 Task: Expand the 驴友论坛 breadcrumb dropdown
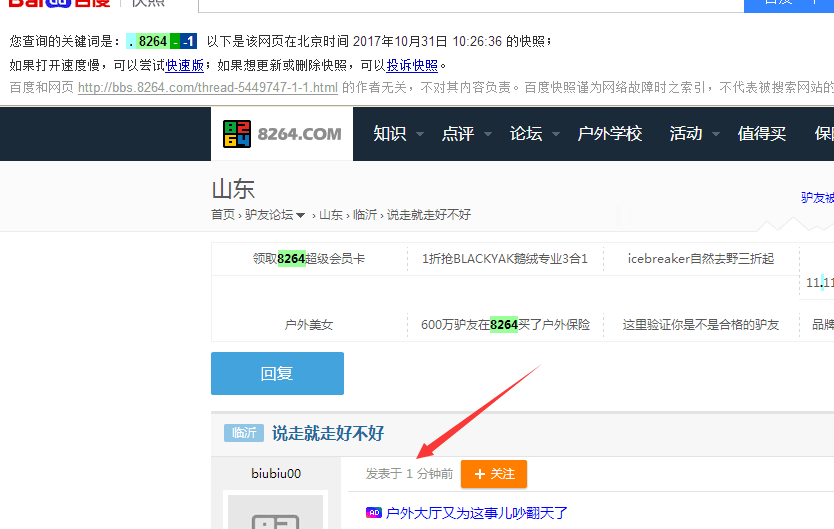(x=301, y=215)
